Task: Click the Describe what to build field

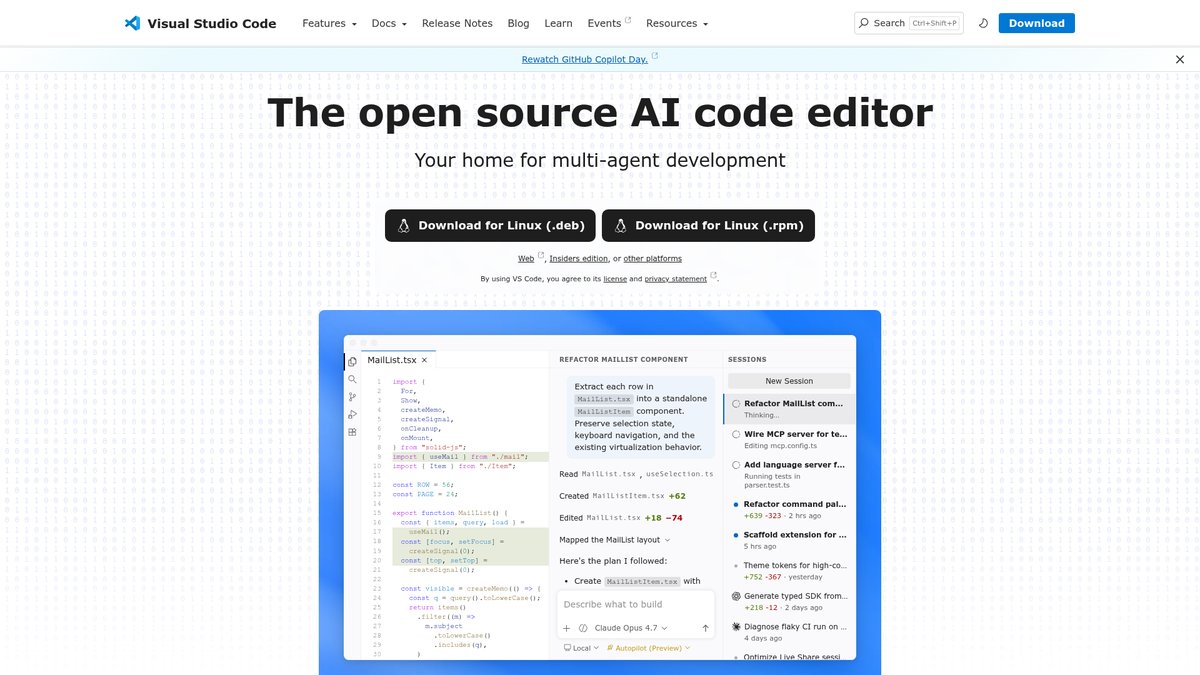Action: point(636,604)
